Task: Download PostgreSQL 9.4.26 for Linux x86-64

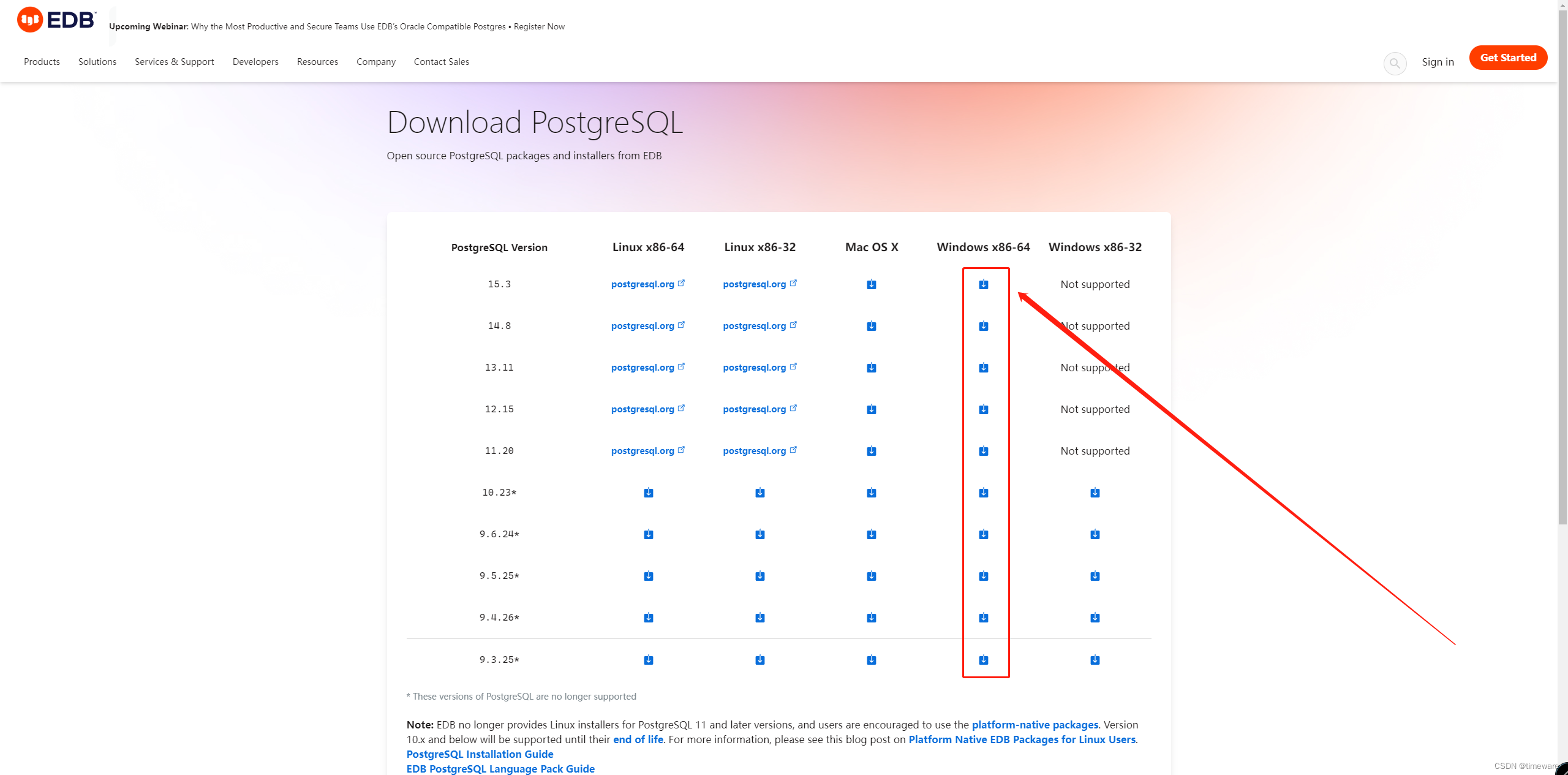Action: pyautogui.click(x=648, y=618)
